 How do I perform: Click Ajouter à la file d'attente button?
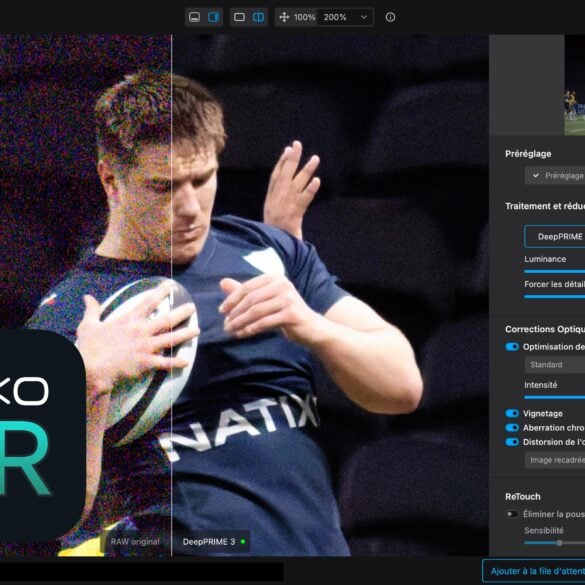click(x=534, y=571)
